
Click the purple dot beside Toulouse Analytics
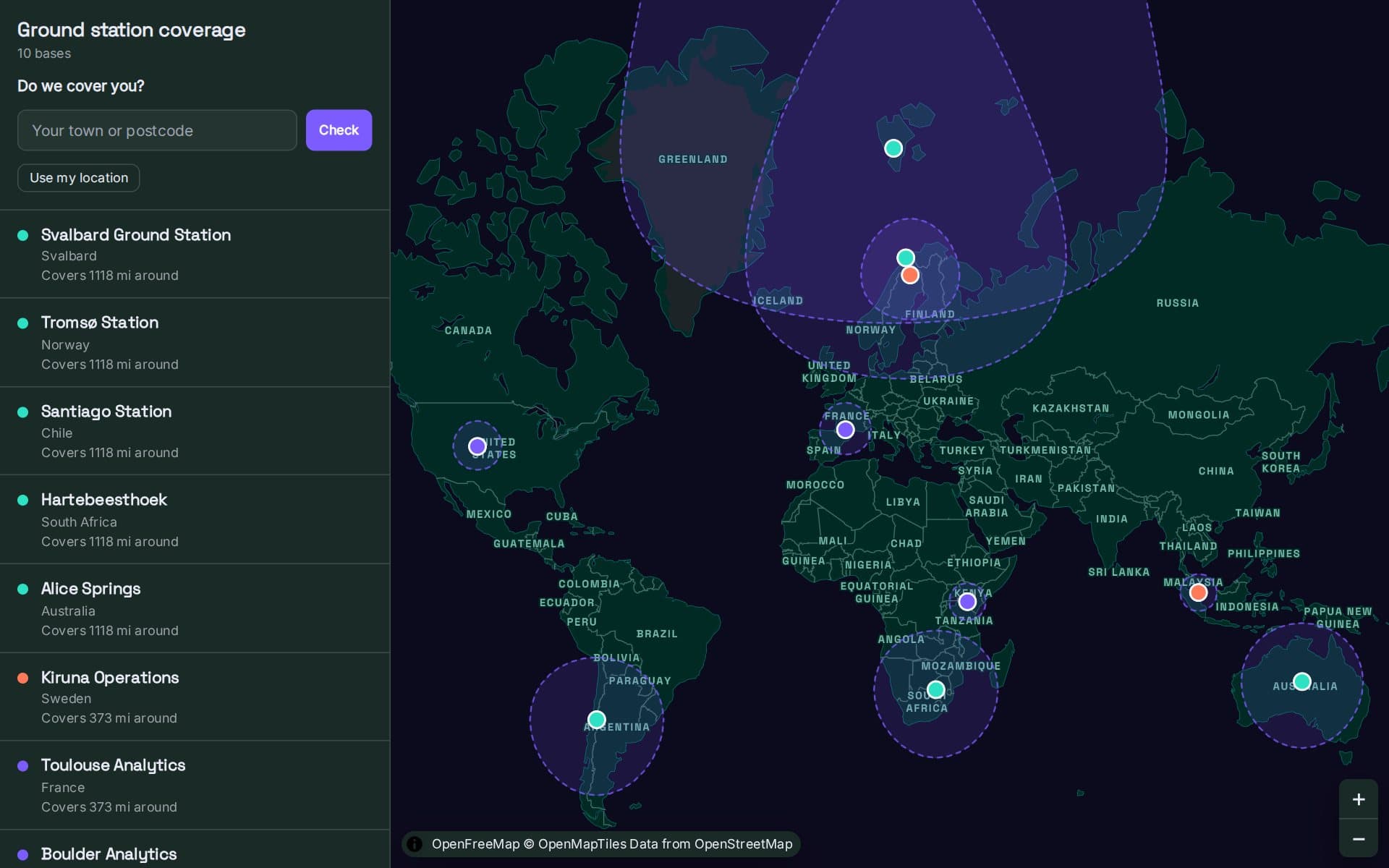tap(23, 765)
